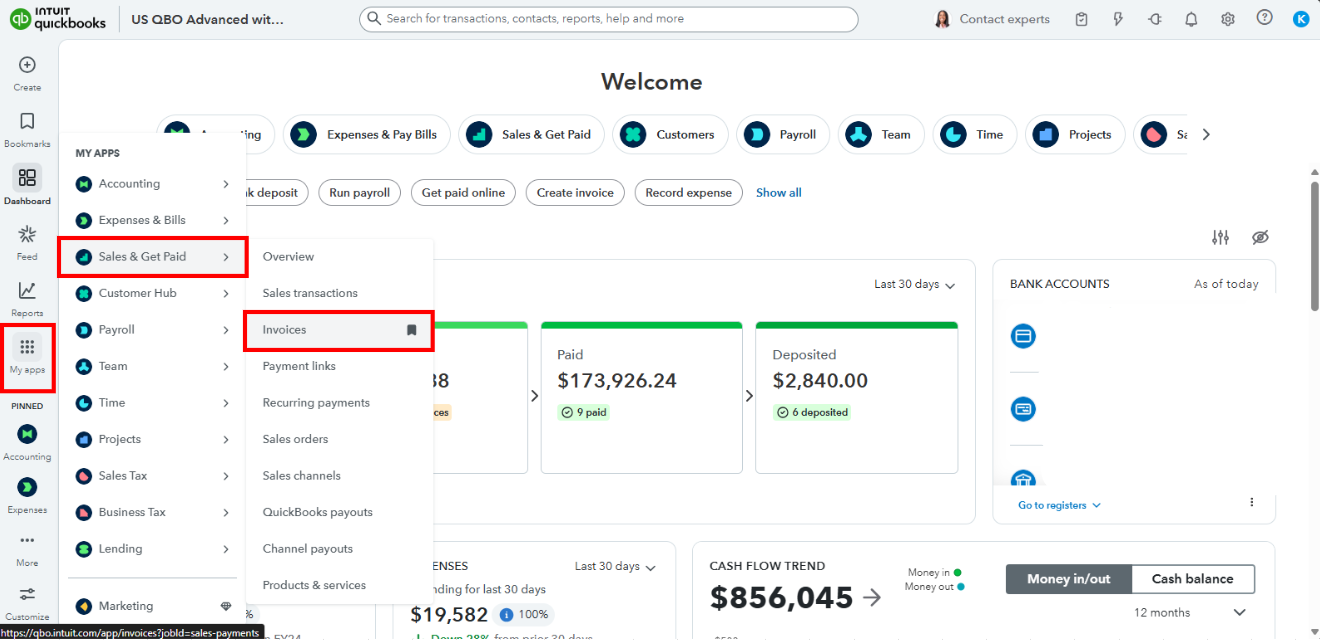Click the Create plus icon in sidebar
Viewport: 1320px width, 640px height.
click(x=27, y=65)
